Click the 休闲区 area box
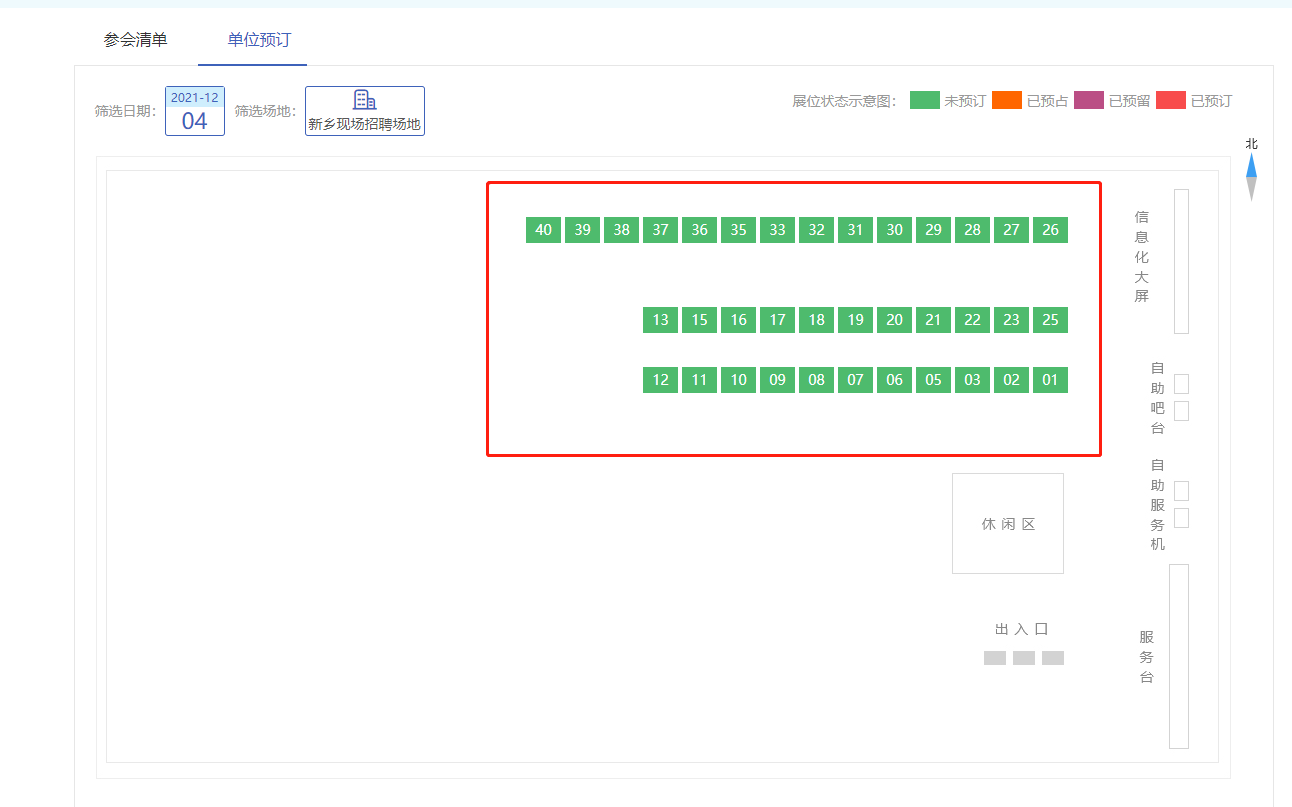1292x807 pixels. (1007, 524)
